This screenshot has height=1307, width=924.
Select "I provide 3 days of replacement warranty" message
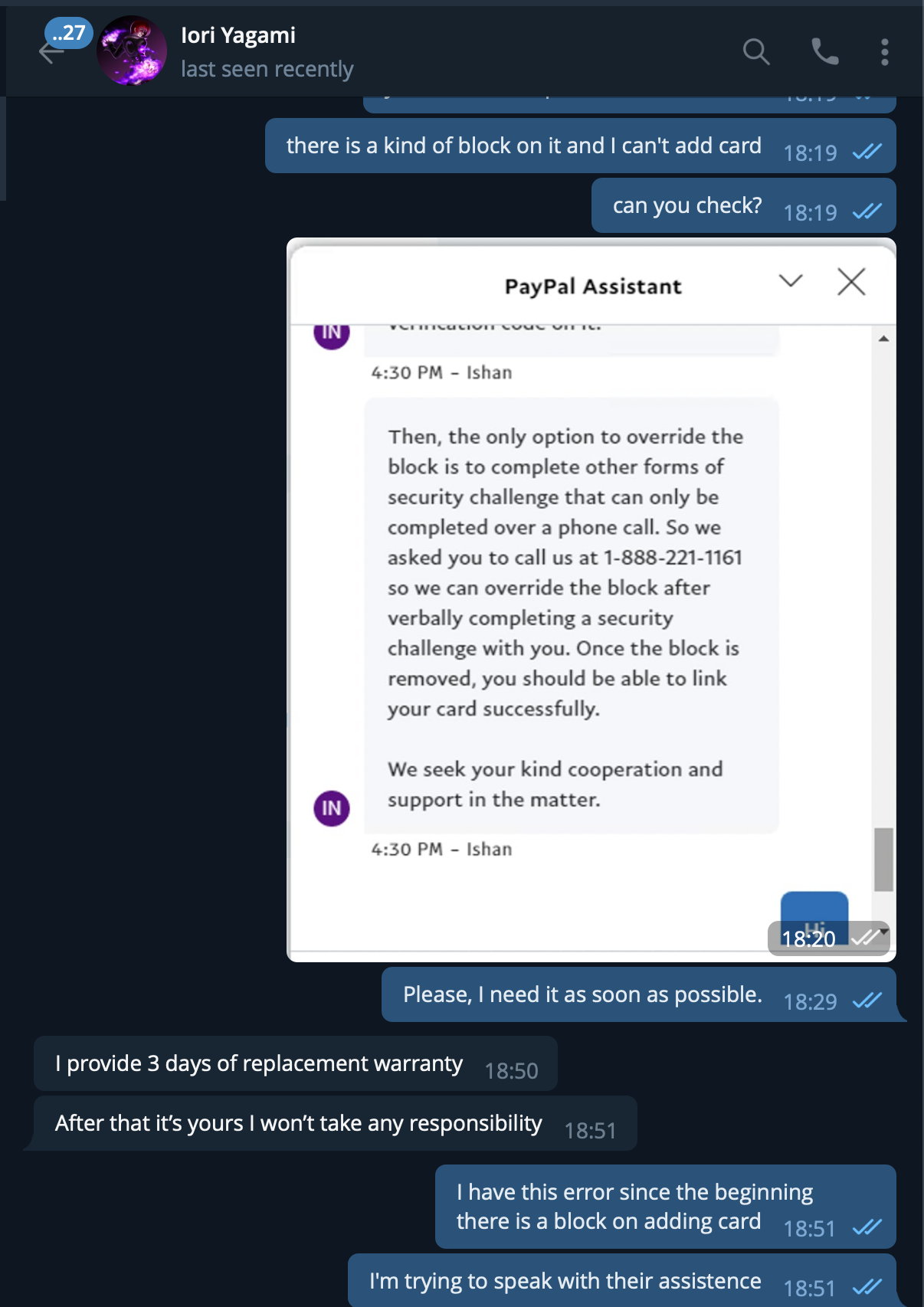pyautogui.click(x=259, y=1063)
